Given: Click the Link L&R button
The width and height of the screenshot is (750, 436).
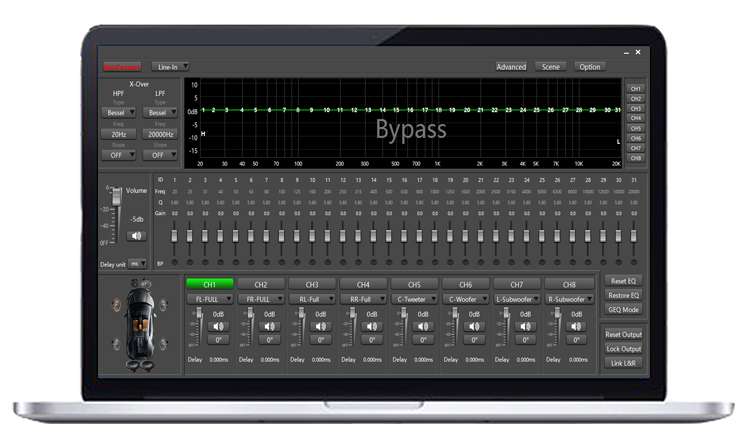Looking at the screenshot, I should [623, 362].
